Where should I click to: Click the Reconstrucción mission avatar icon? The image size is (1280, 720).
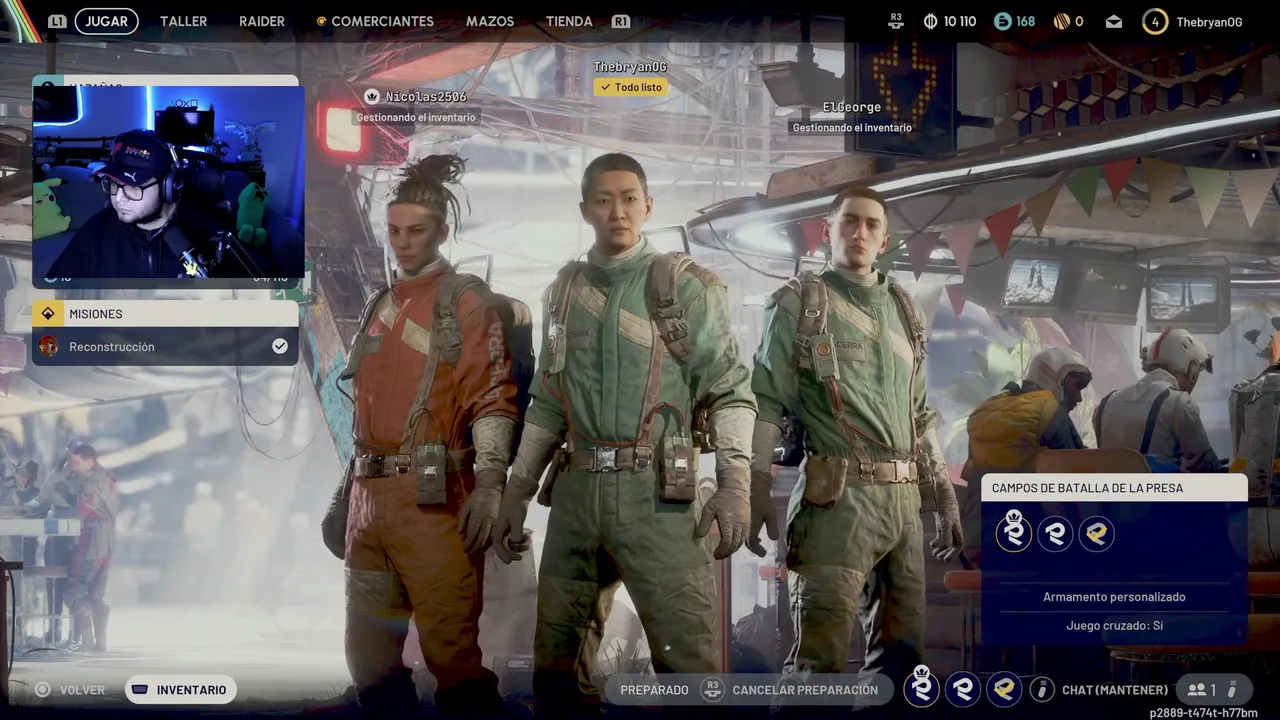tap(48, 346)
